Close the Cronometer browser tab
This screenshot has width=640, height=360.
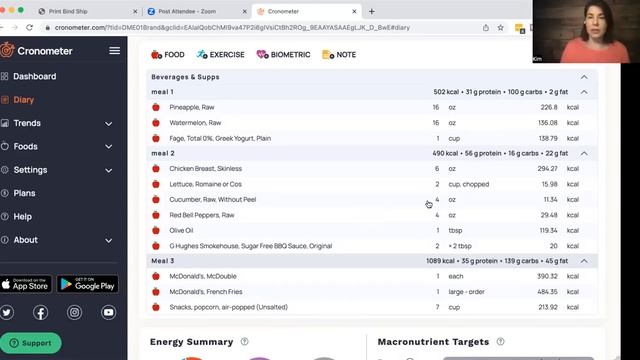354,11
